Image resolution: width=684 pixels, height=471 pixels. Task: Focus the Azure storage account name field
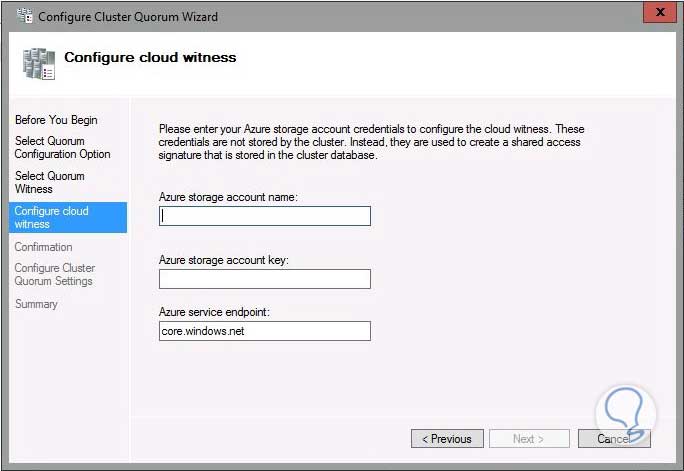(x=265, y=216)
